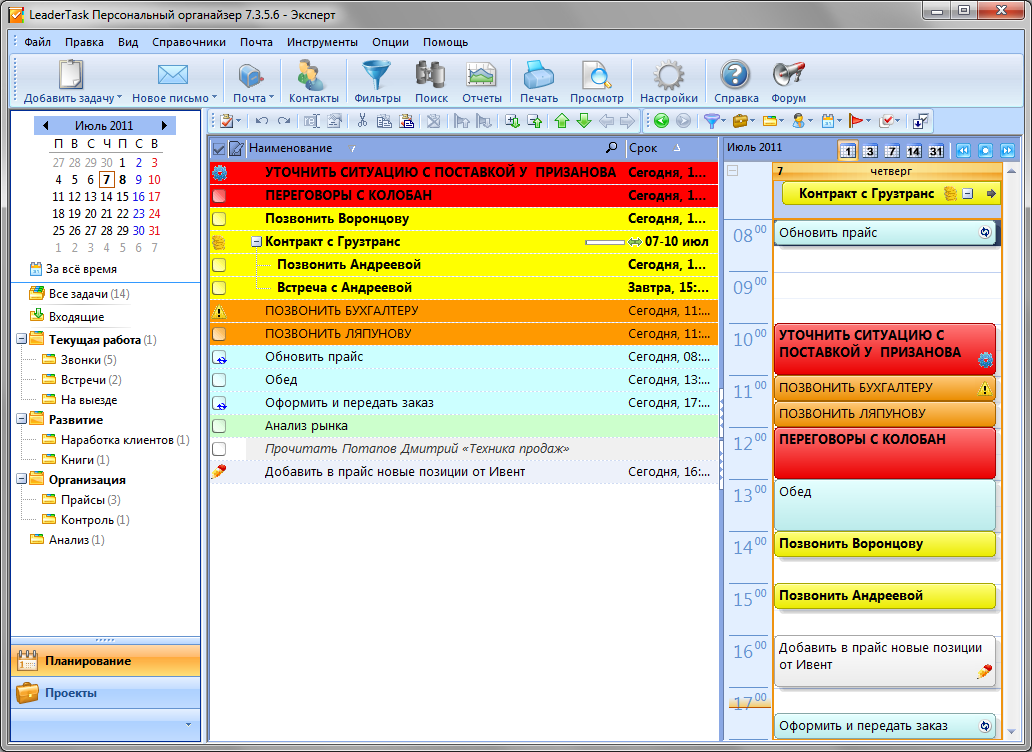This screenshot has width=1032, height=752.
Task: Open the Форум megaphone icon
Action: pyautogui.click(x=788, y=74)
